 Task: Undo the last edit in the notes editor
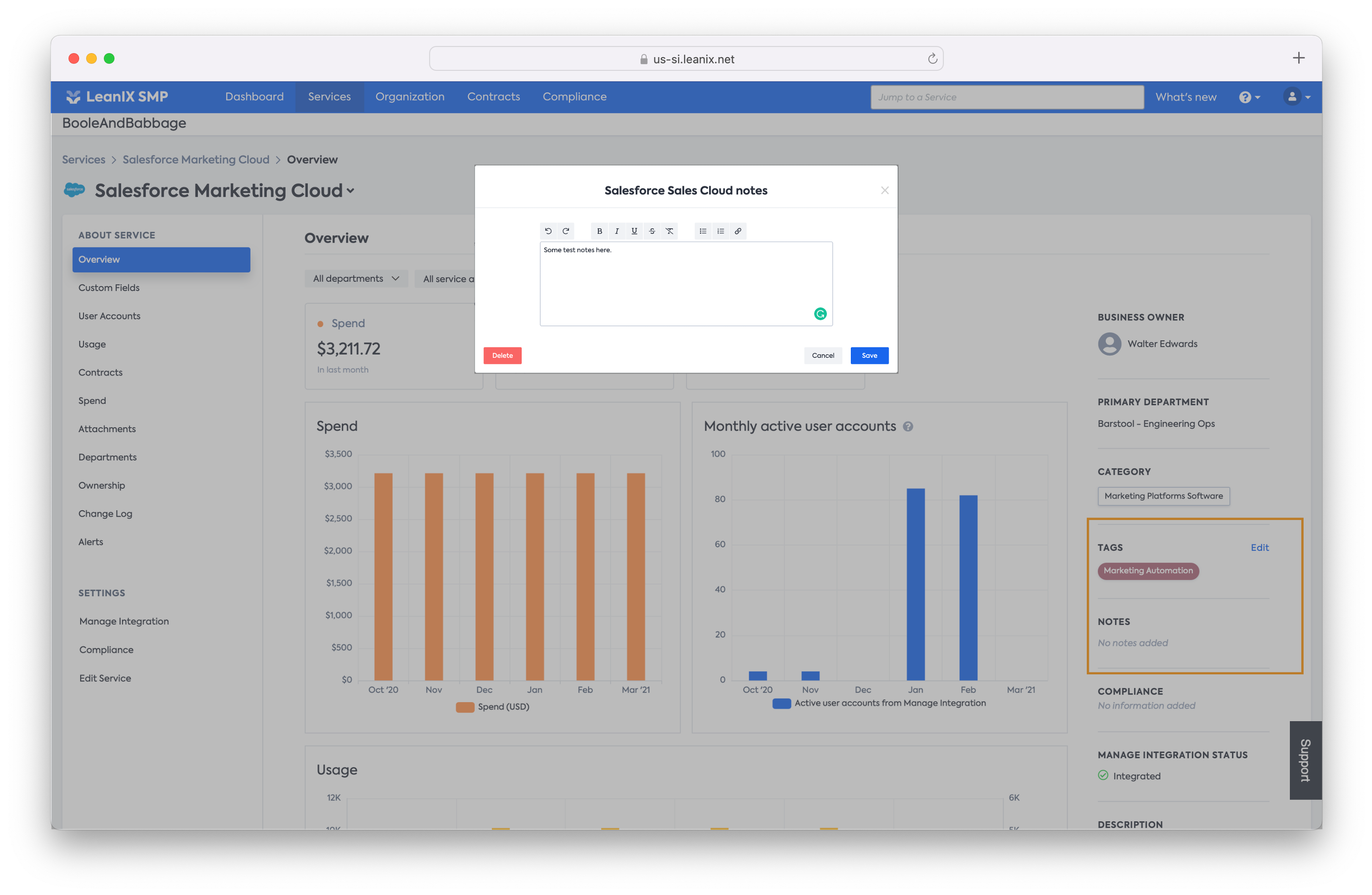click(548, 231)
